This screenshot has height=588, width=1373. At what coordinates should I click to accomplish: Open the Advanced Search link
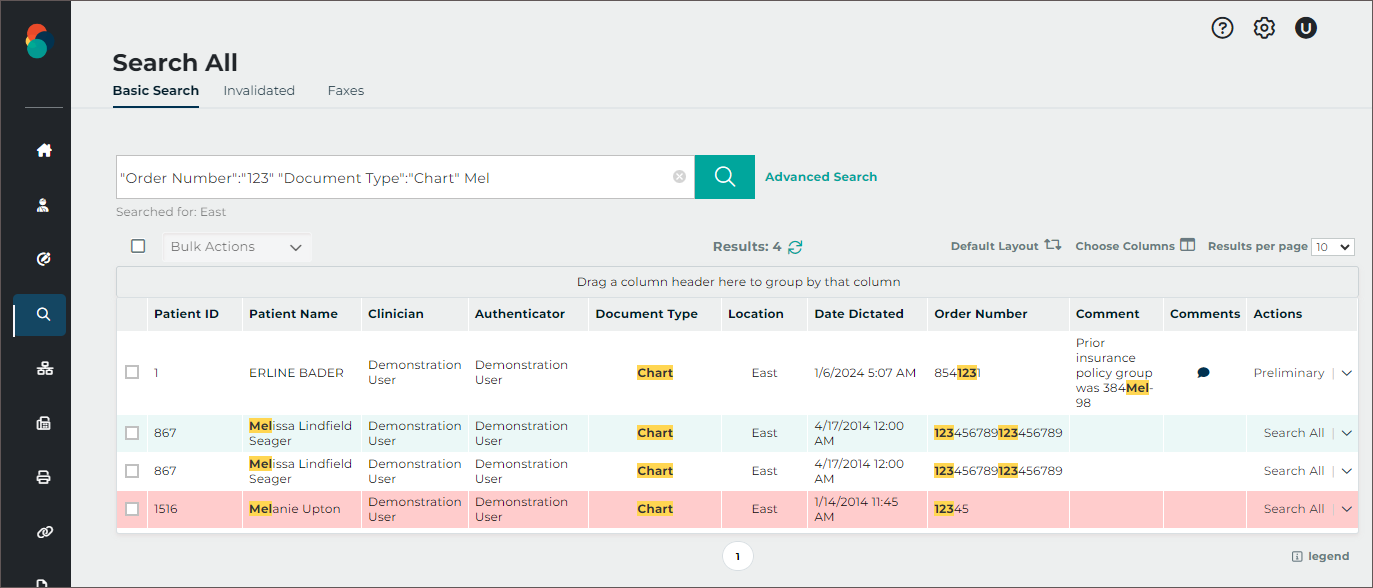click(x=820, y=177)
